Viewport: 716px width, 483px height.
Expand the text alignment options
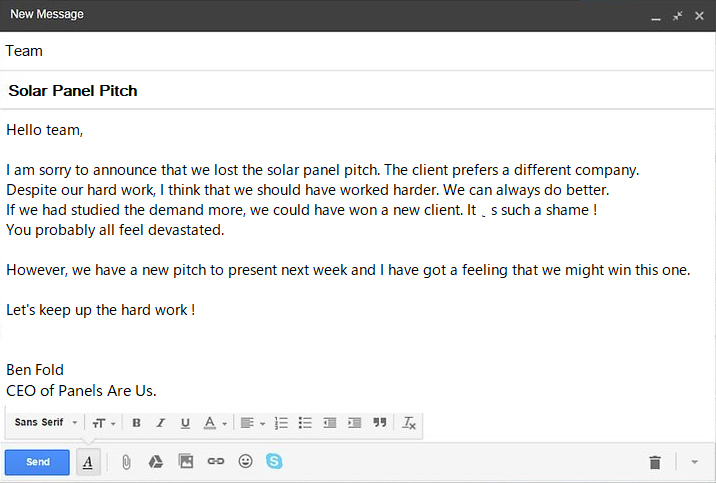pyautogui.click(x=253, y=423)
